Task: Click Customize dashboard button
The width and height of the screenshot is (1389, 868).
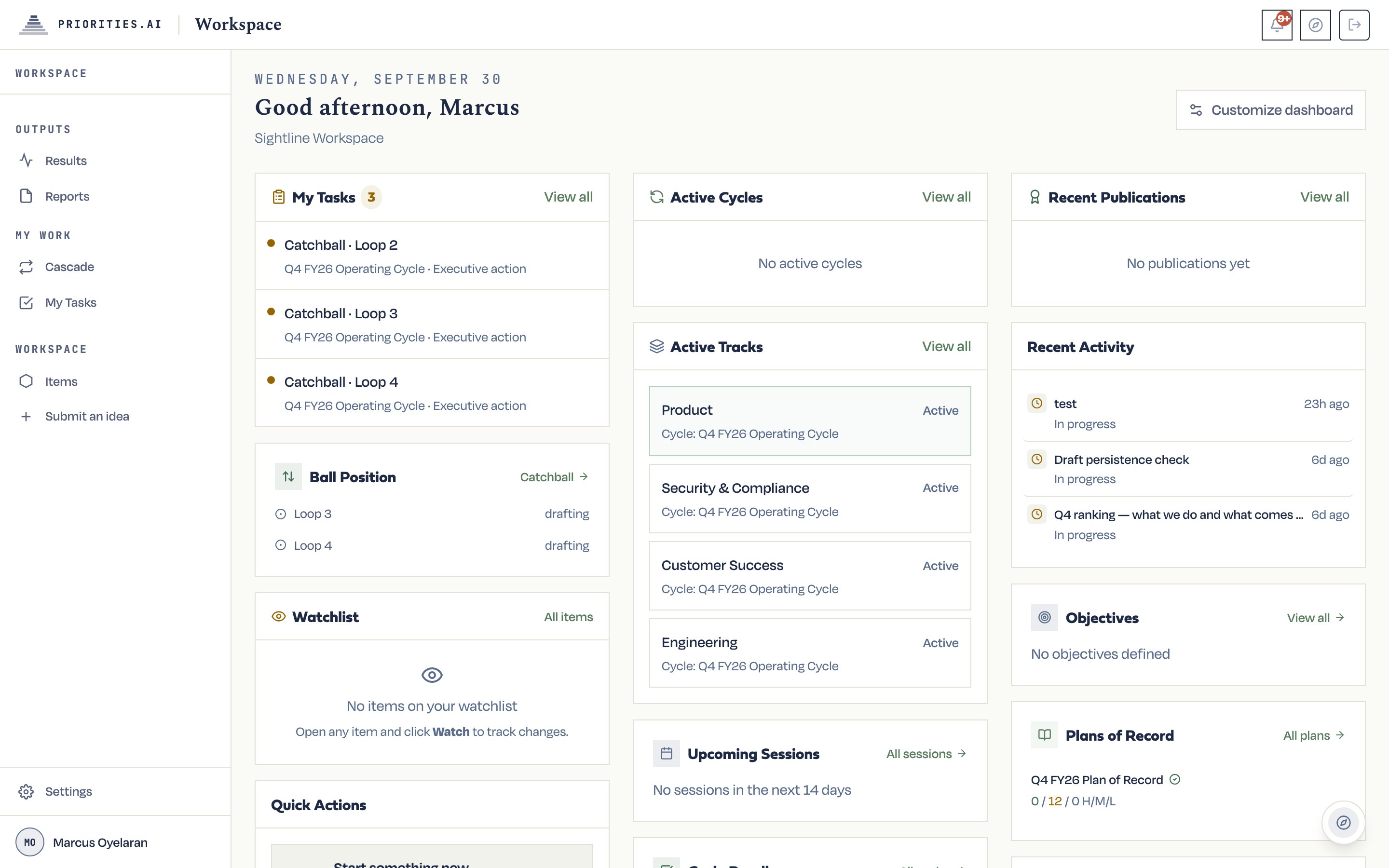Action: click(x=1270, y=109)
